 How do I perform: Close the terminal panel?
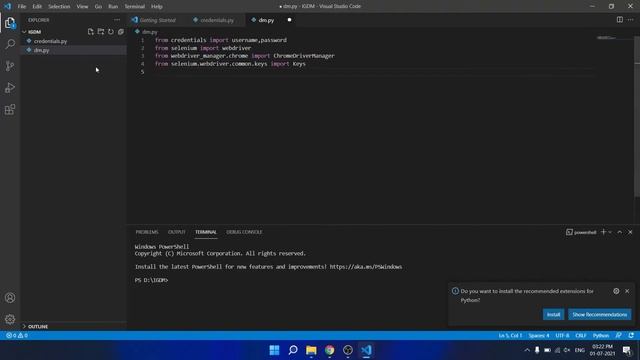pyautogui.click(x=630, y=232)
